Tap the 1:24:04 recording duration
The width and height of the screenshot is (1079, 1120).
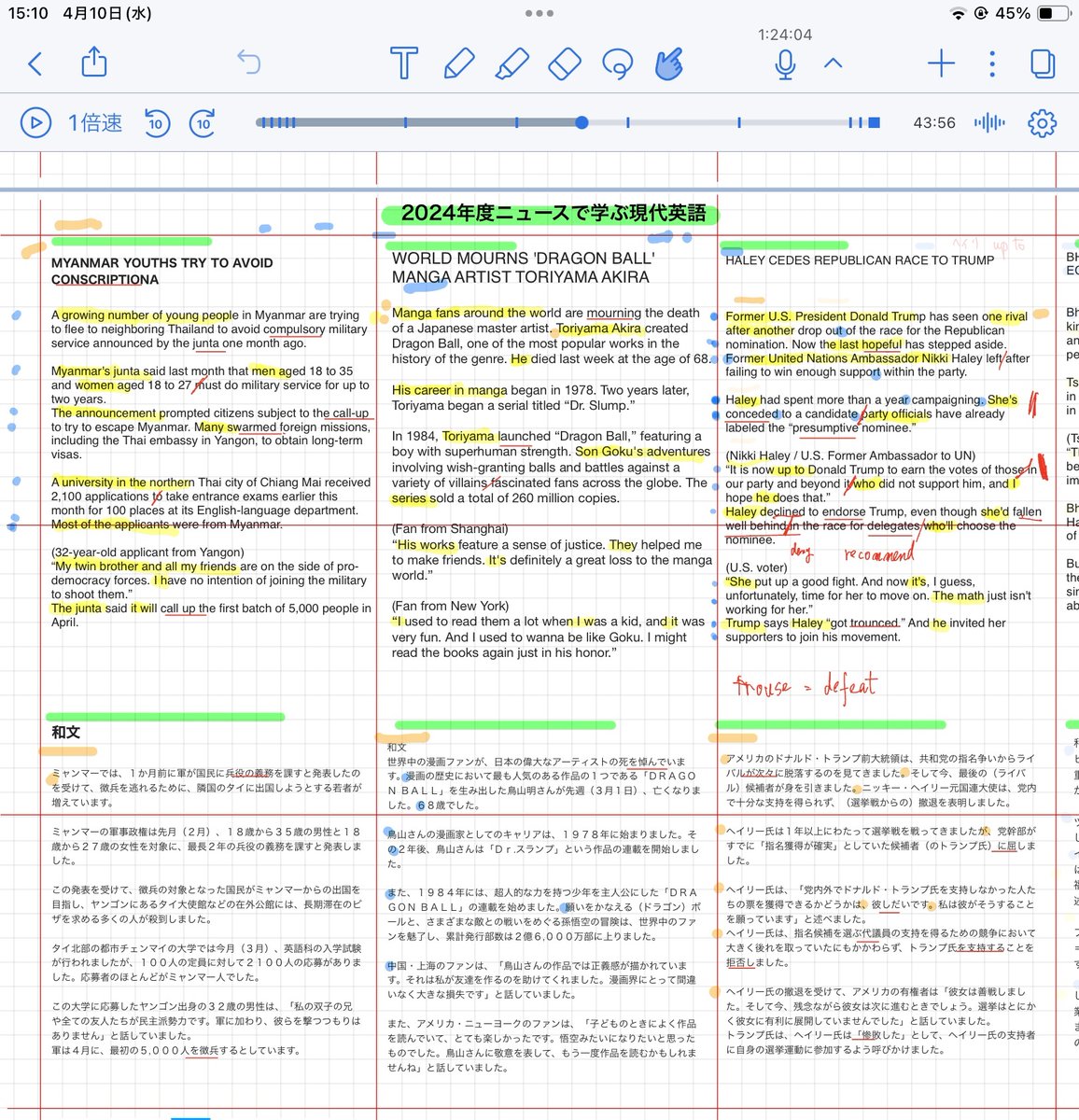click(x=785, y=35)
